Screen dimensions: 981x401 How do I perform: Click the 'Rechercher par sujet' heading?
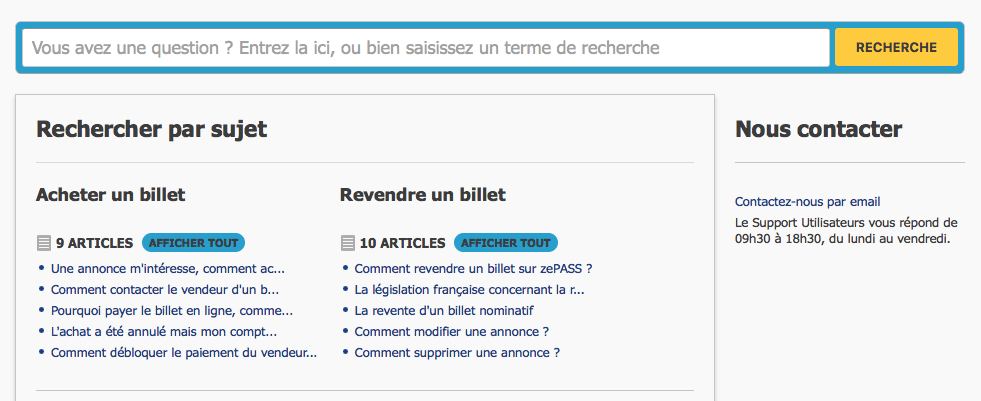[151, 129]
